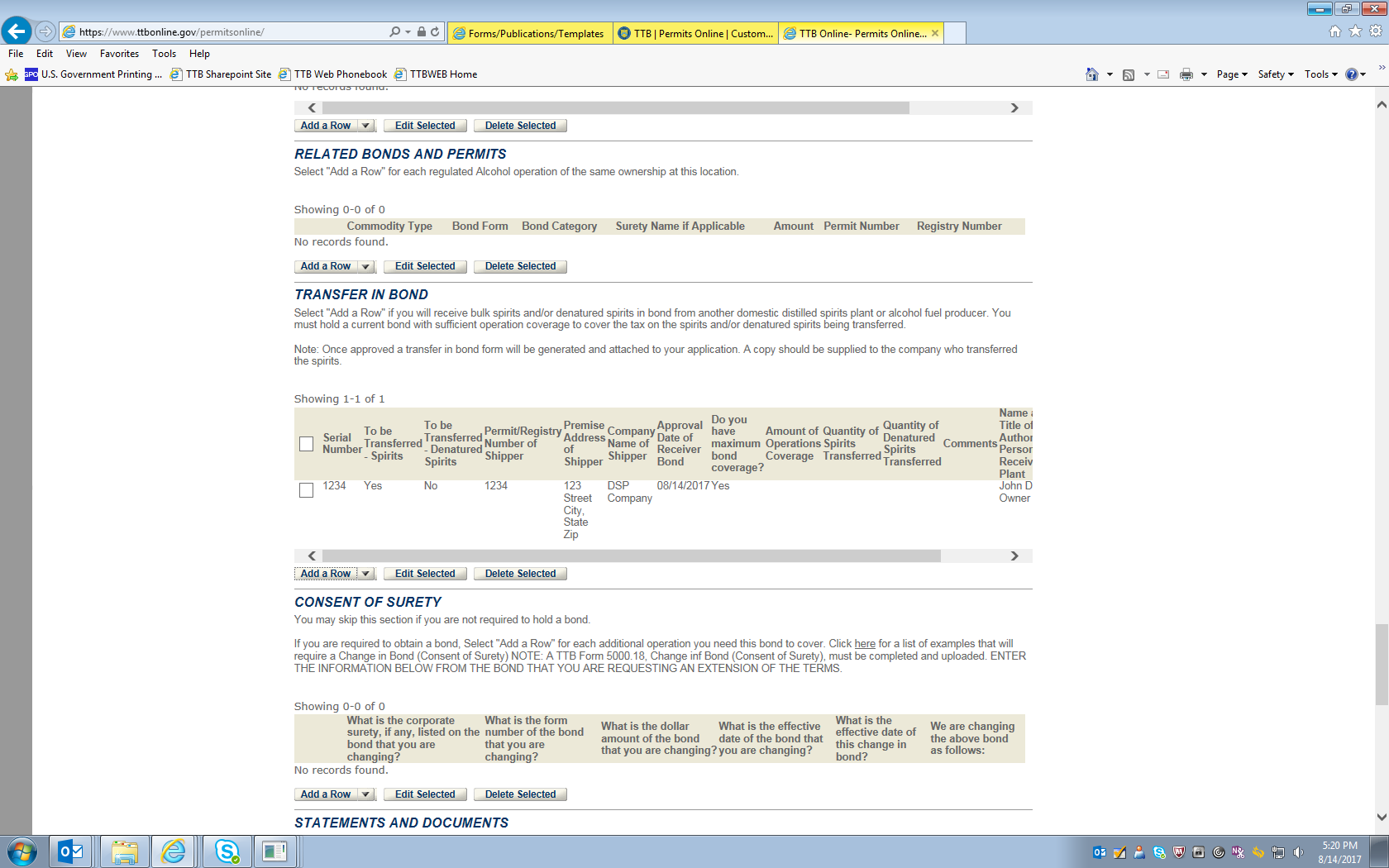Click the volume speaker icon in system tray
Screen dimensions: 1389x868
pyautogui.click(x=1298, y=852)
